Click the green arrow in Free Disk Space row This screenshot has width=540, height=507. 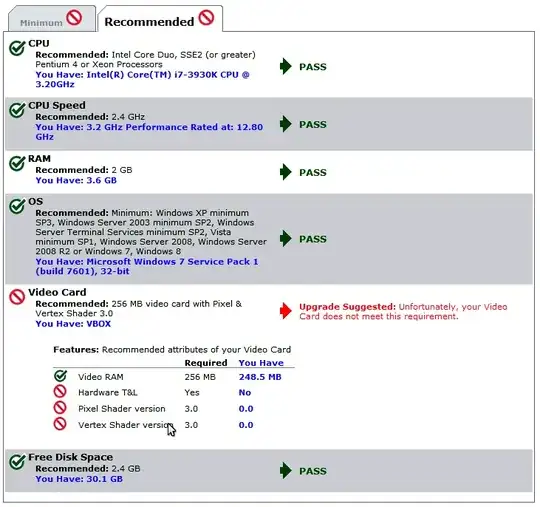(x=285, y=471)
